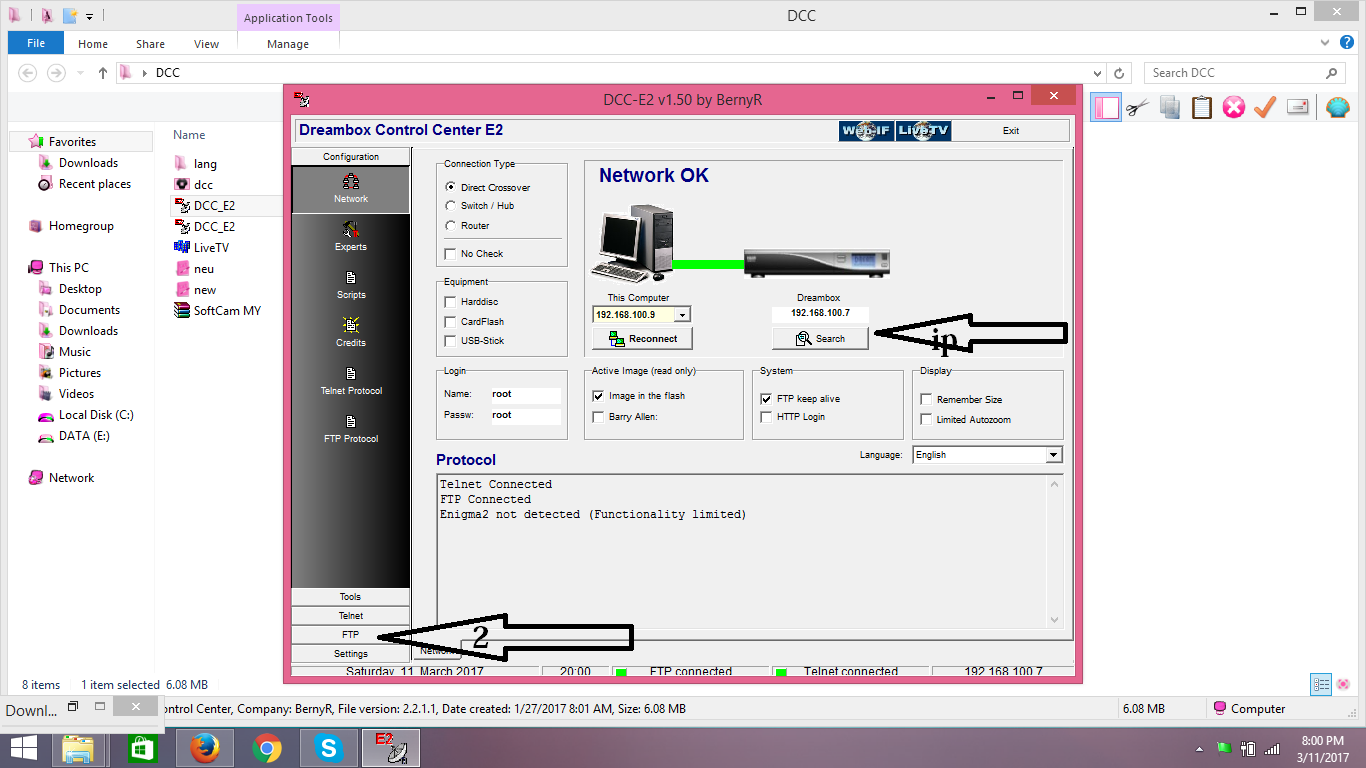Click the Search DCC box in Explorer
The height and width of the screenshot is (768, 1366).
1244,73
